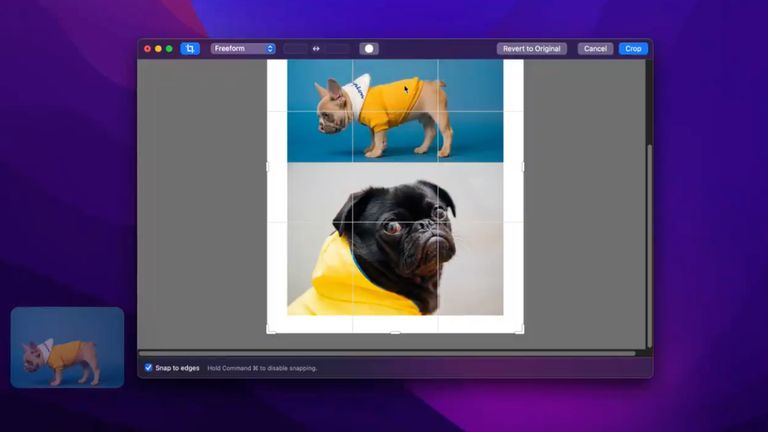Toggle the Snap to edges checkbox
Screen dimensions: 768x432
click(x=149, y=368)
